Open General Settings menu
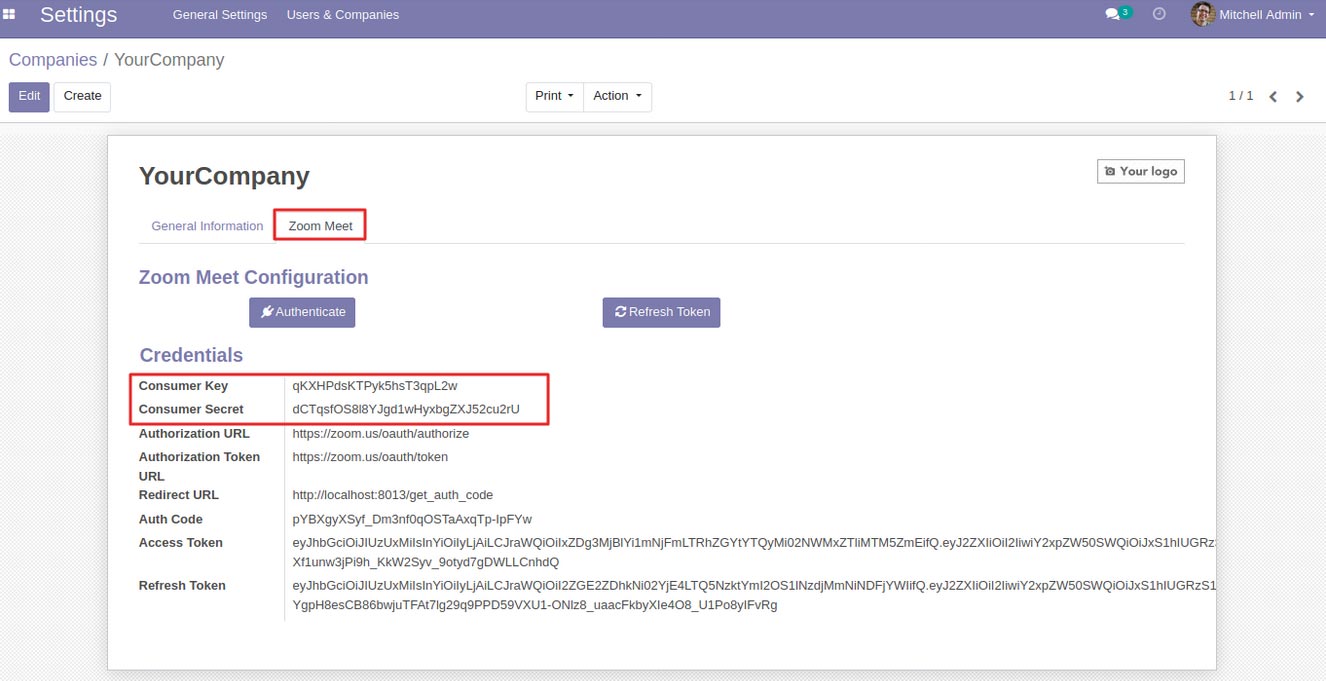This screenshot has width=1326, height=681. tap(220, 15)
